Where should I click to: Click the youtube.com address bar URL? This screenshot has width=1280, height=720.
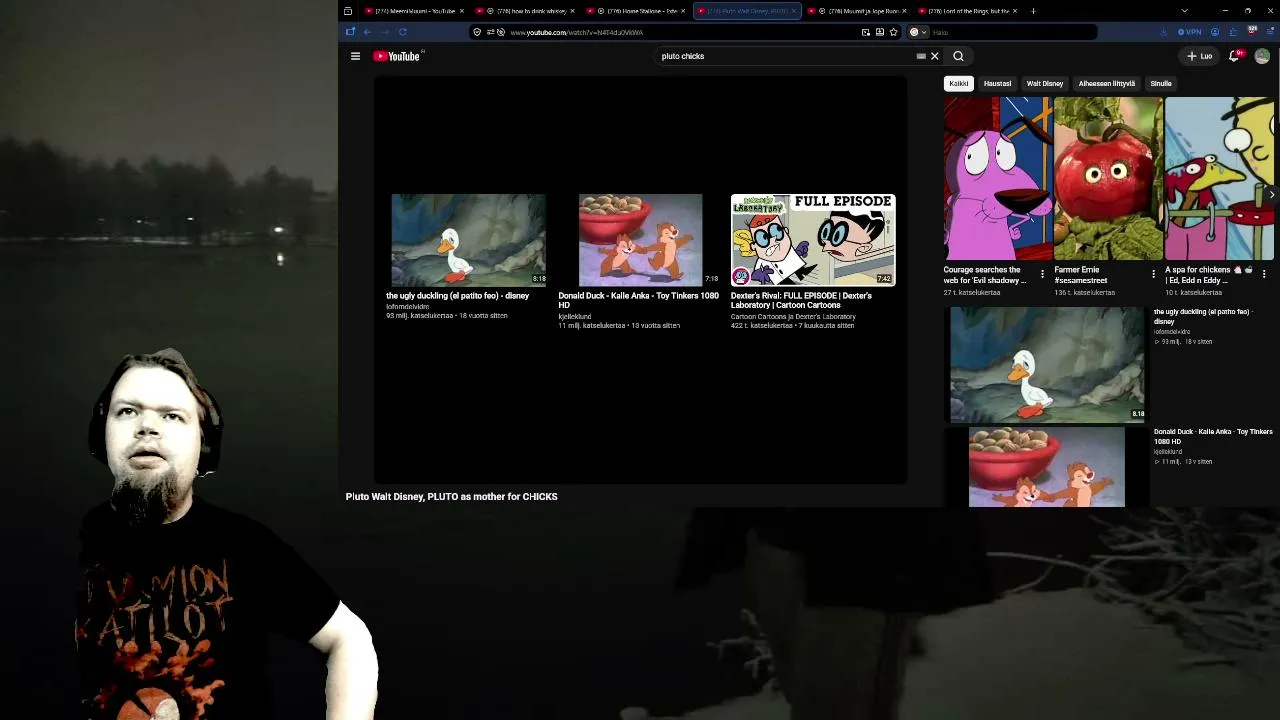[x=576, y=32]
